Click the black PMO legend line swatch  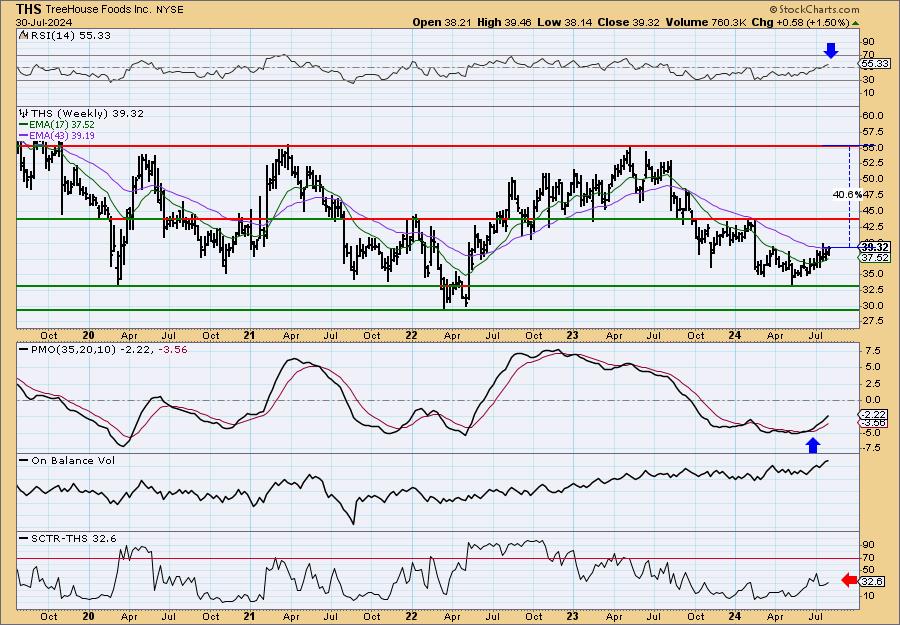24,350
